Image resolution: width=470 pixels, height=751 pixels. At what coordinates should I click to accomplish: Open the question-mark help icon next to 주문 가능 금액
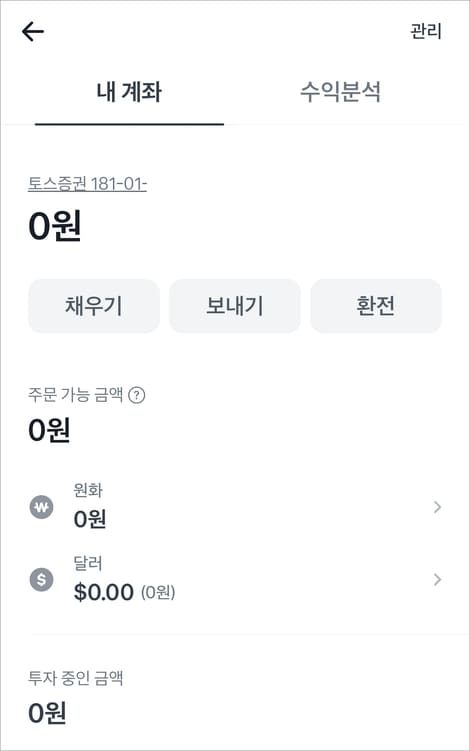point(137,396)
